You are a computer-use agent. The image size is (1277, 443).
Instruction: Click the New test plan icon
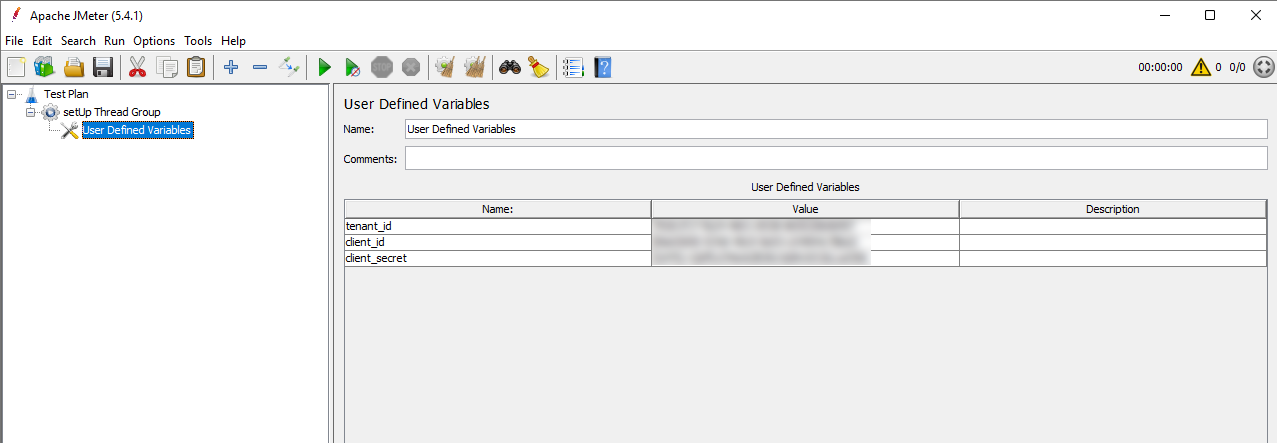[x=16, y=67]
